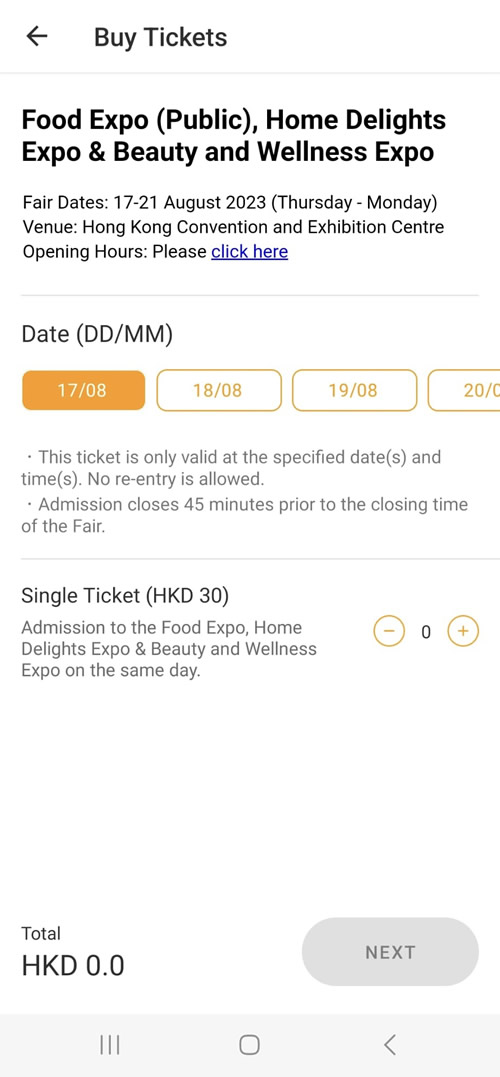
Task: Open the opening hours 'click here' link
Action: [x=249, y=252]
